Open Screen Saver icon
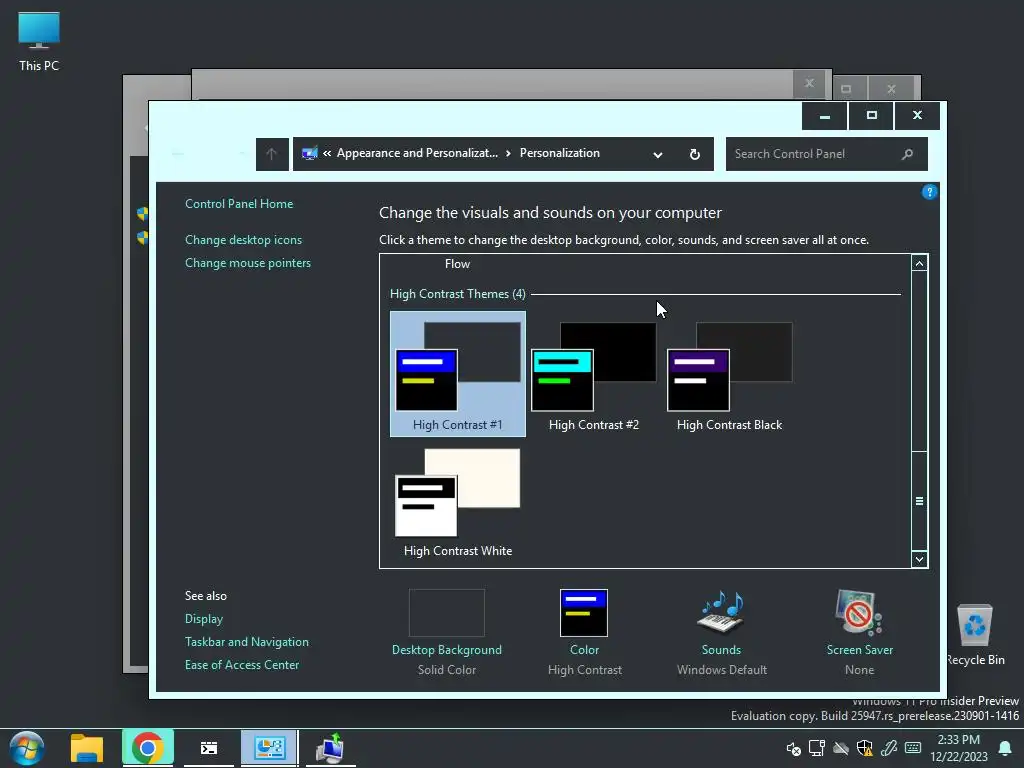Screen dimensions: 1024x768 [859, 613]
